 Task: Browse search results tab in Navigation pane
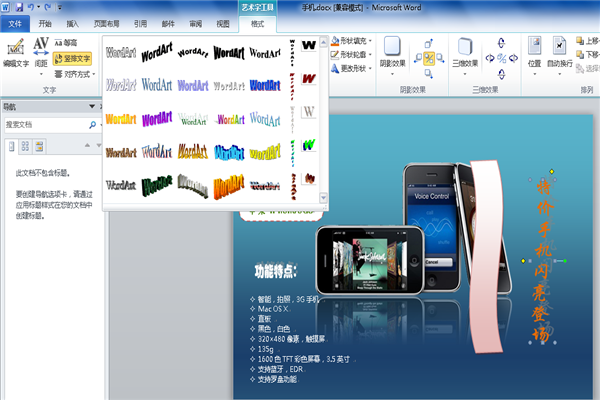pyautogui.click(x=39, y=146)
